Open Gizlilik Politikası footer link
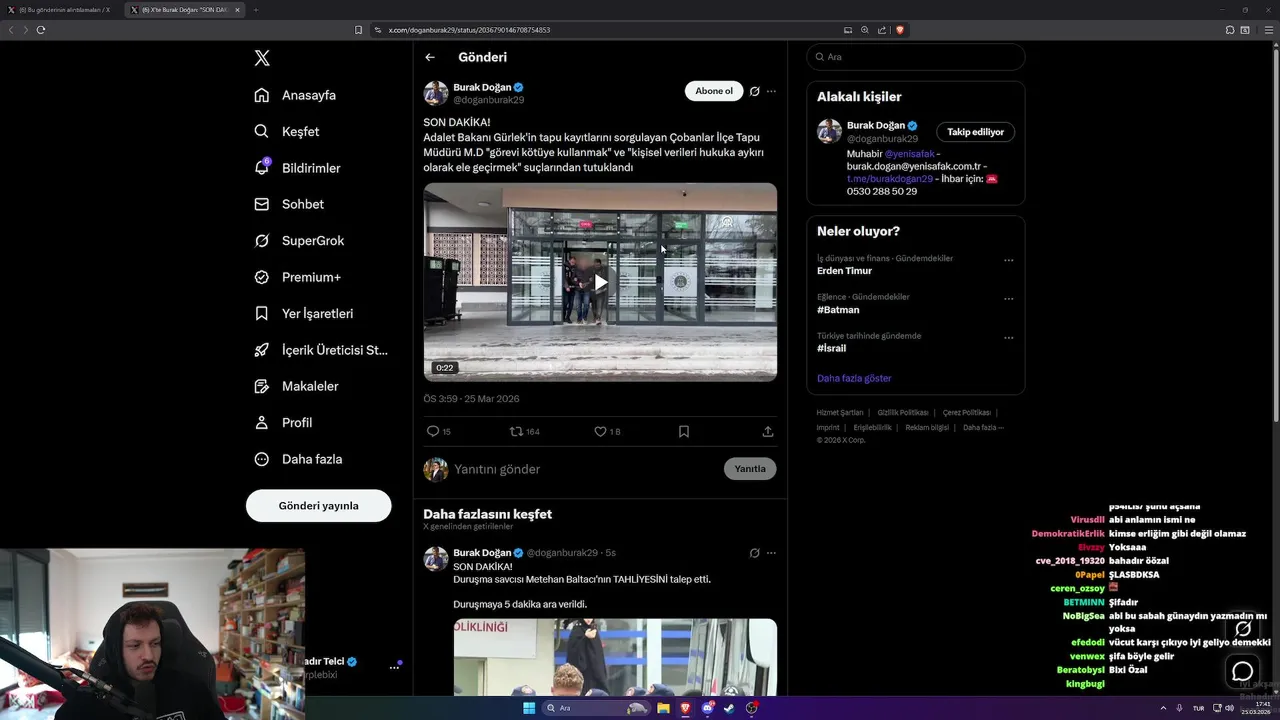 click(x=903, y=413)
